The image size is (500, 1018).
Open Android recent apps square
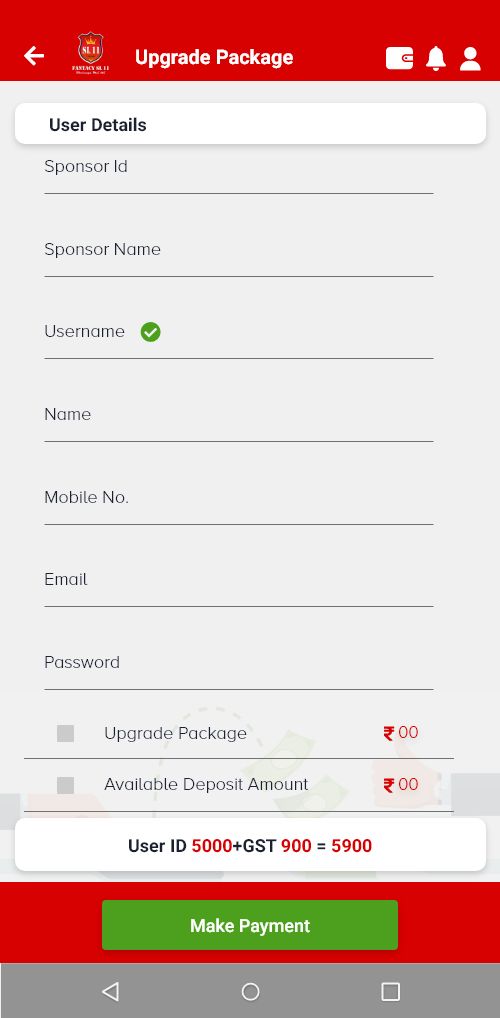pyautogui.click(x=390, y=991)
